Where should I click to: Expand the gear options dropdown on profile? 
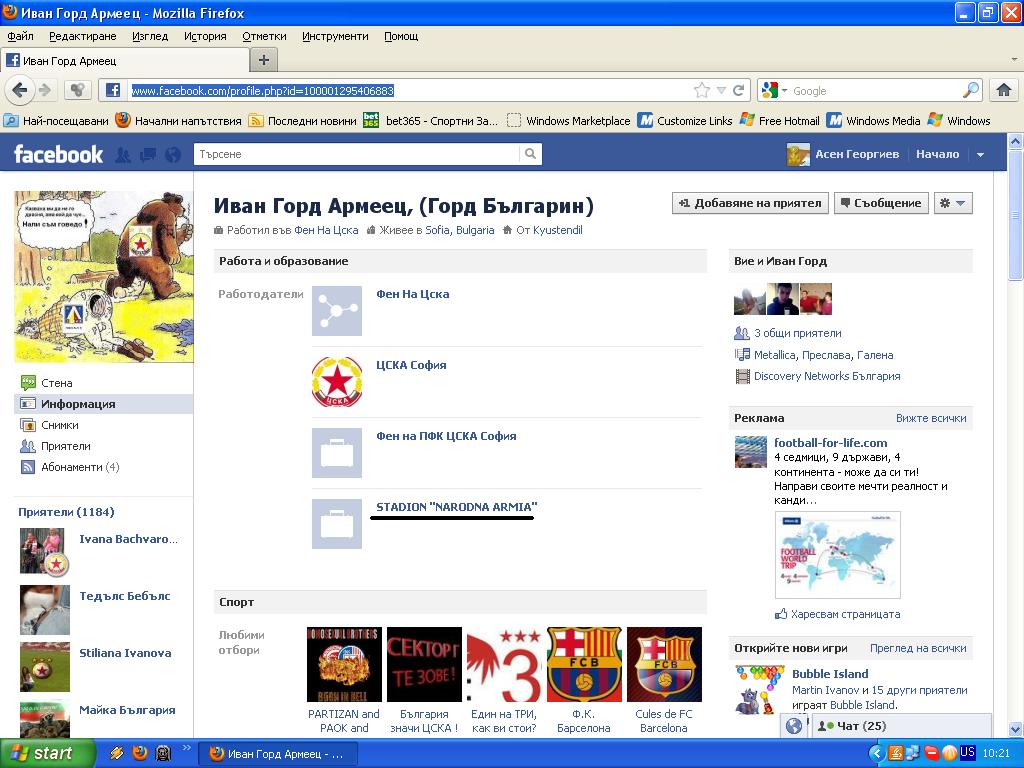(953, 203)
